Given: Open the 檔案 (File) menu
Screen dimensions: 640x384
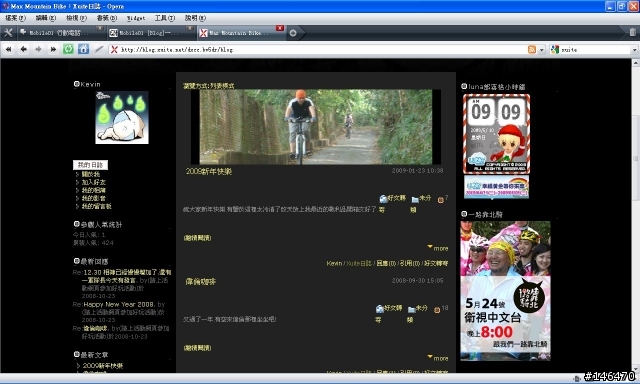Looking at the screenshot, I should click(15, 18).
